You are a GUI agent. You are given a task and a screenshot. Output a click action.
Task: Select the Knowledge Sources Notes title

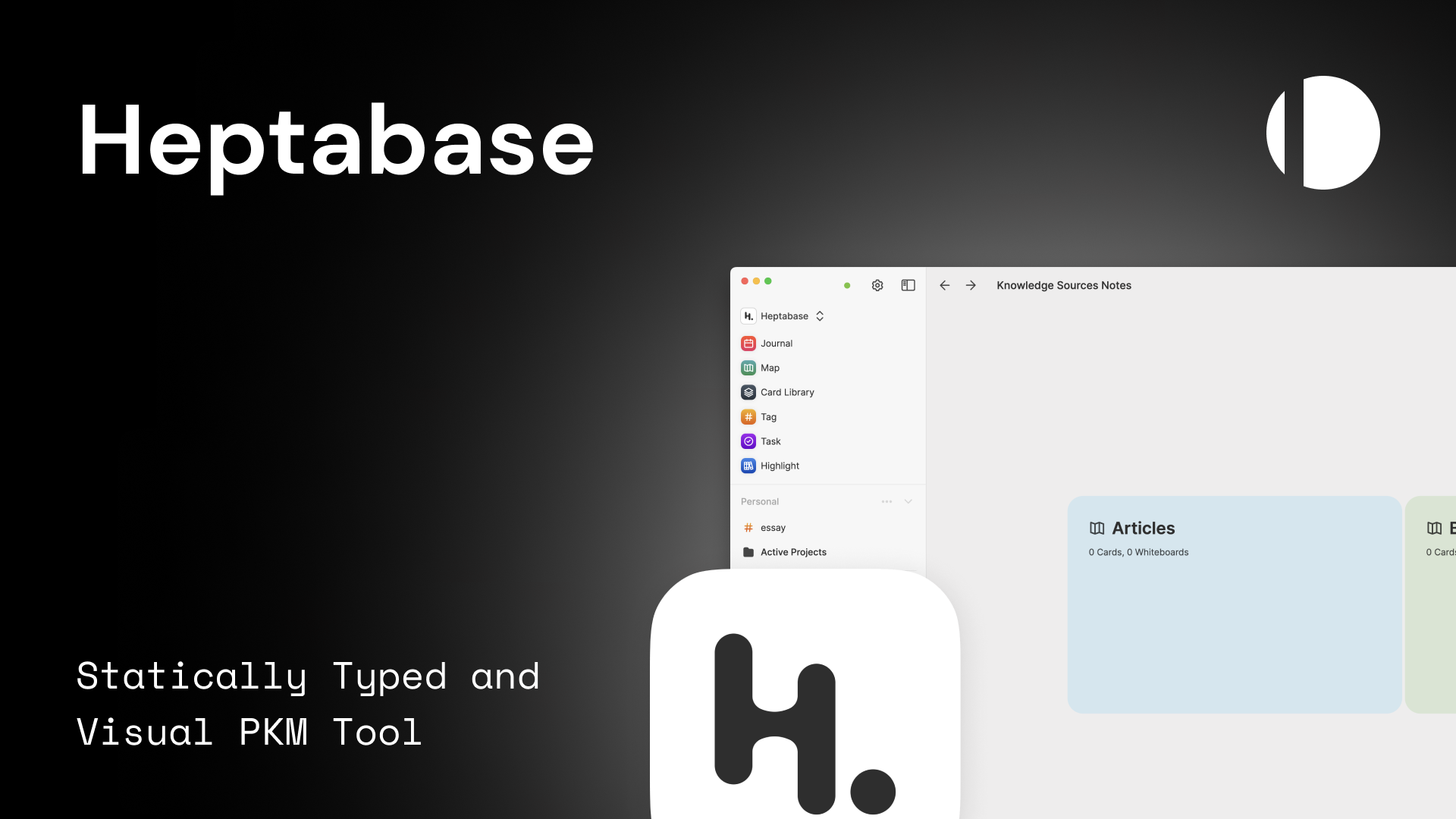[x=1064, y=285]
